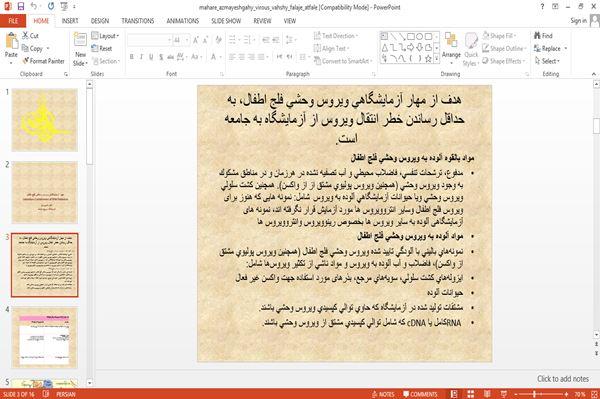Open Quick Styles gallery
Viewport: 600px width, 399px height.
click(471, 49)
